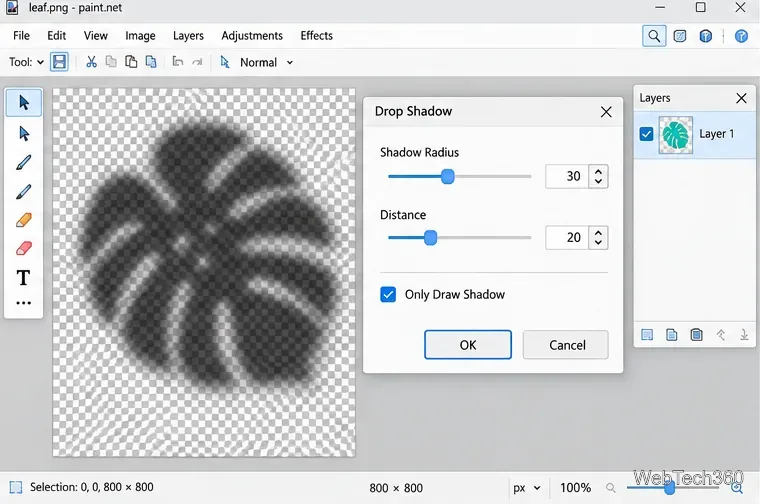Screen dimensions: 760x504
Task: Increase Distance with up stepper arrow
Action: [598, 233]
